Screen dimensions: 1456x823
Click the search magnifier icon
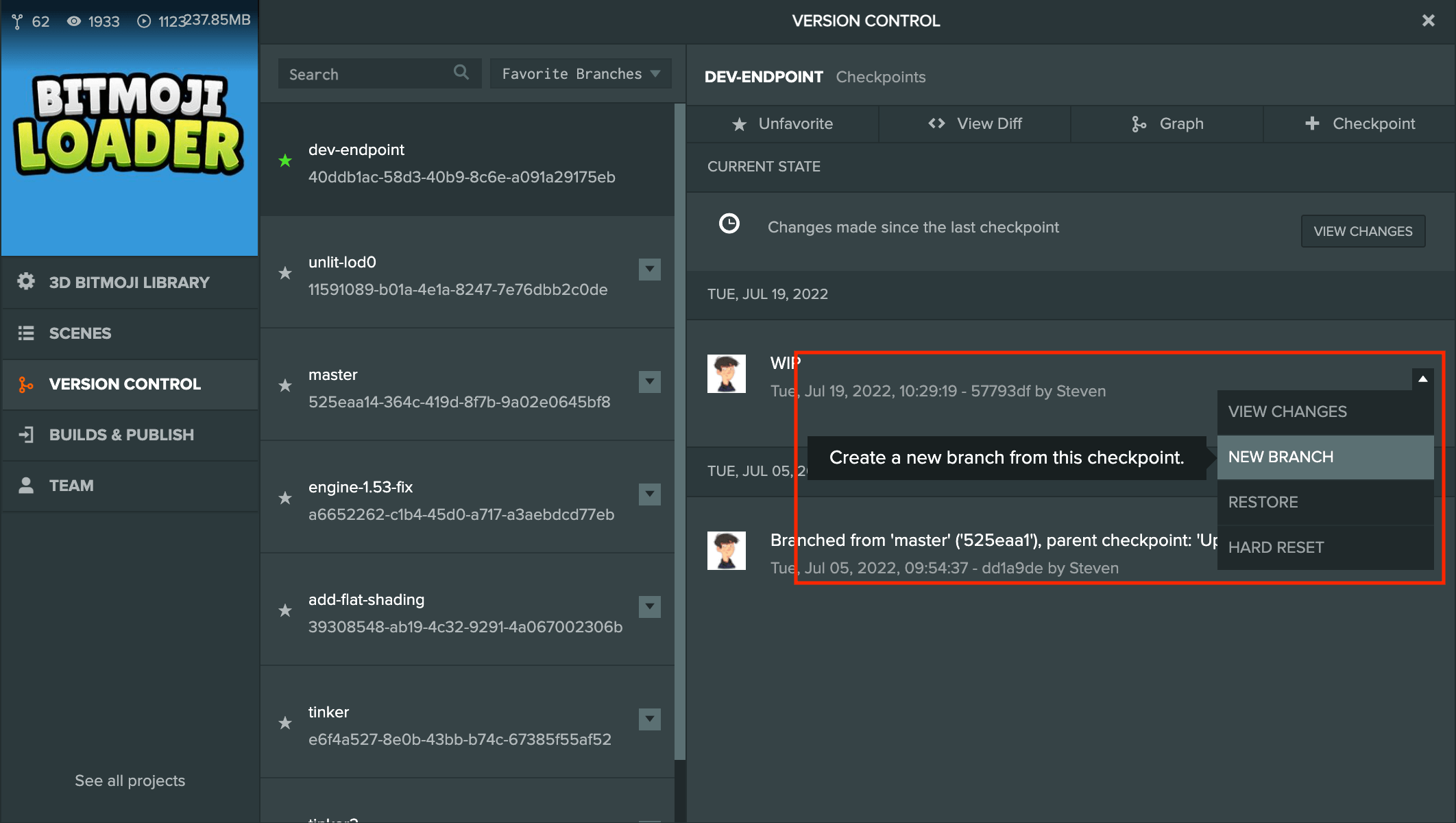click(461, 72)
